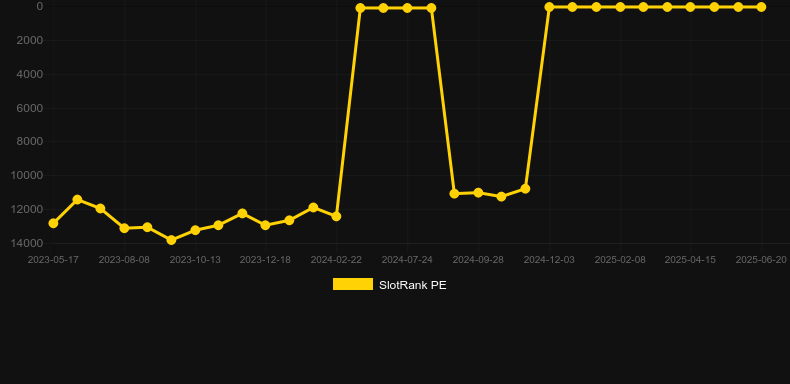The height and width of the screenshot is (384, 790).
Task: Click last low point just before 2024-12-03
Action: pos(525,188)
